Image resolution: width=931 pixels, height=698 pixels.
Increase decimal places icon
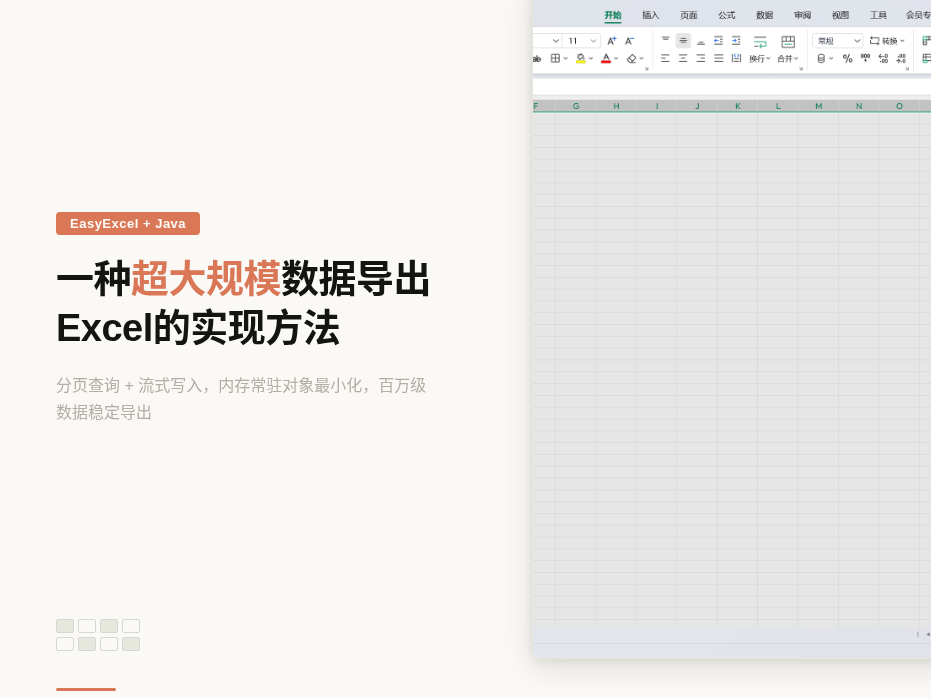pos(884,58)
